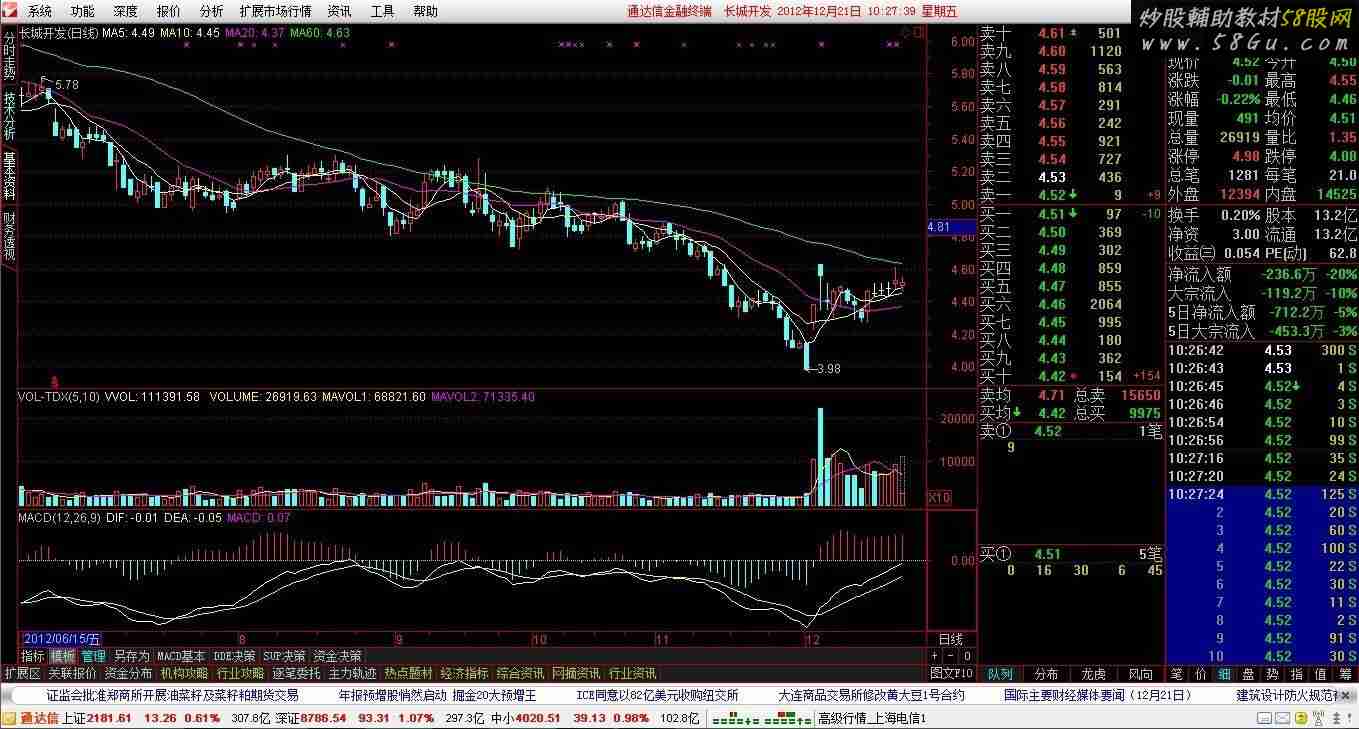The image size is (1359, 729).
Task: Open the 深度 menu
Action: 126,11
